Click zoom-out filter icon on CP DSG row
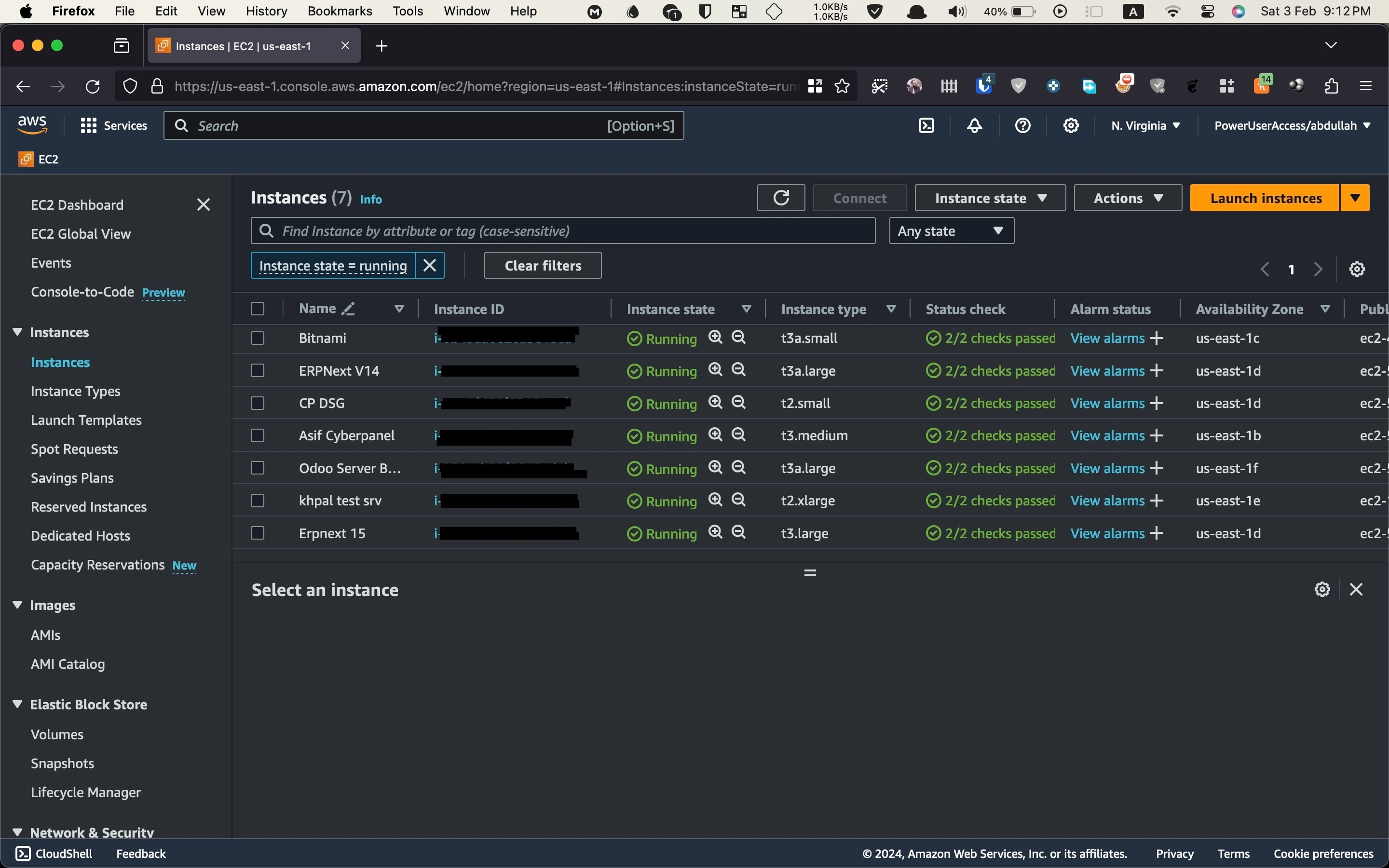Screen dimensions: 1389x868 (x=739, y=402)
